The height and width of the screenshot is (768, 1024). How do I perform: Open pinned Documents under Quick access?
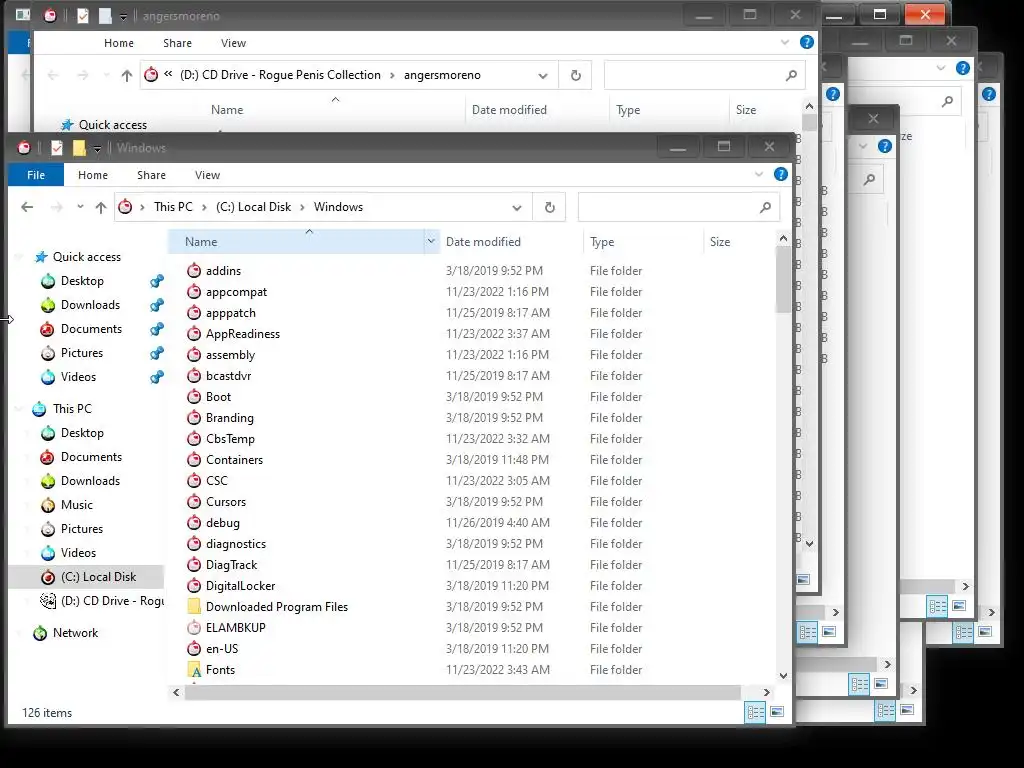tap(91, 329)
